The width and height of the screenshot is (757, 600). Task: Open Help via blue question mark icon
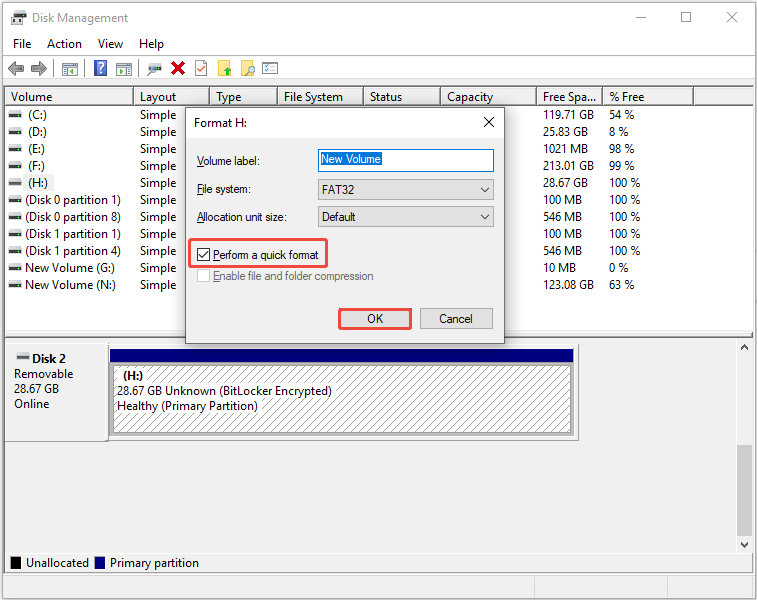coord(100,68)
